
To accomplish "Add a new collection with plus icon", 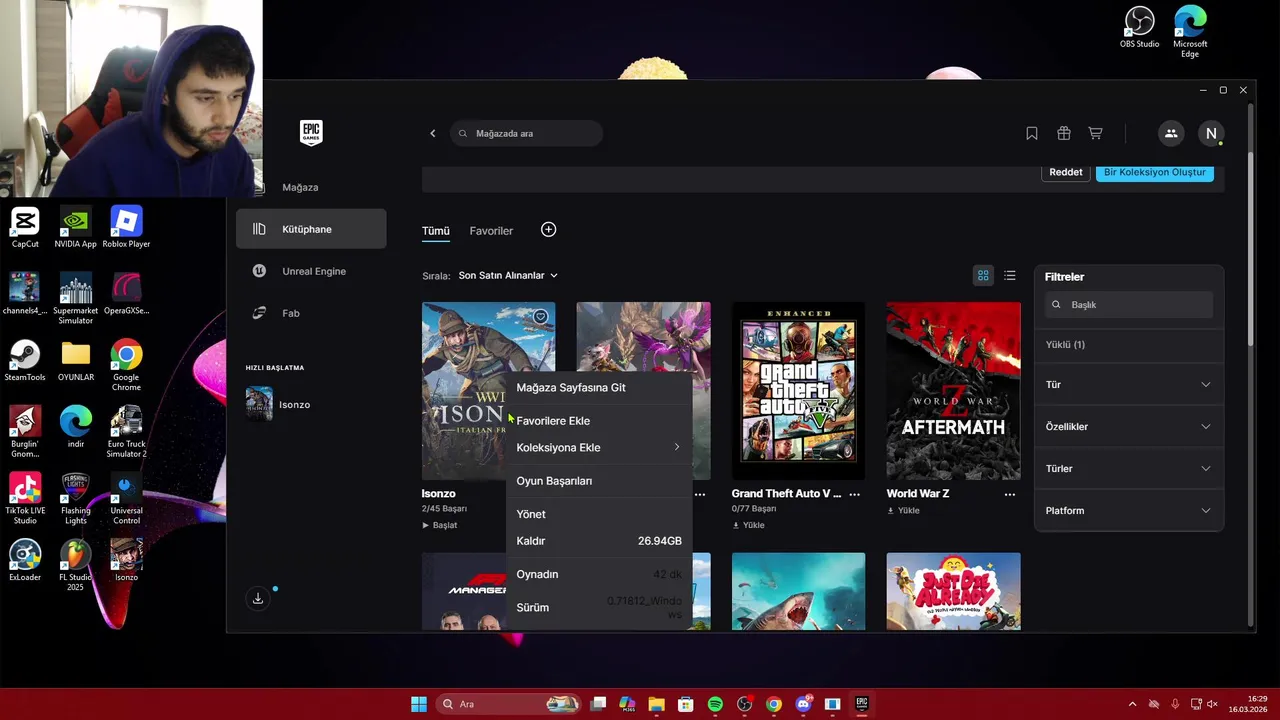I will pos(548,230).
